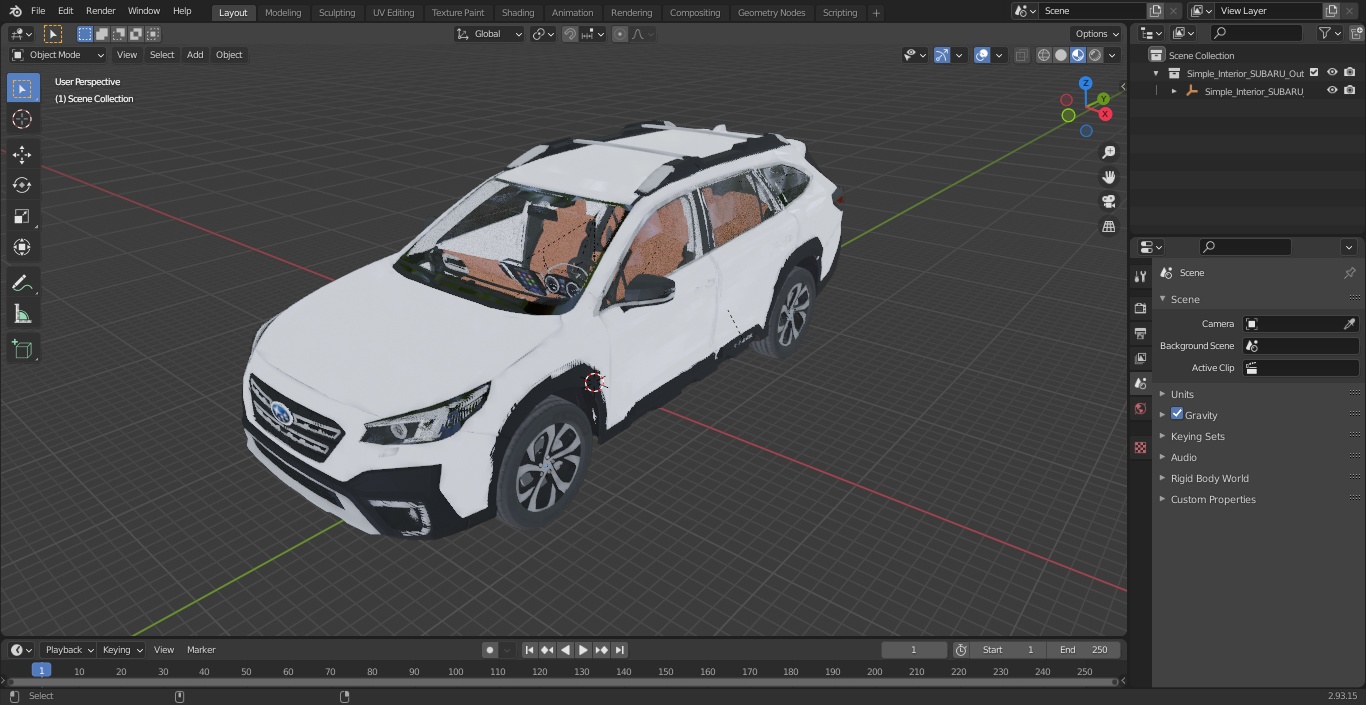Screen dimensions: 1366x705
Task: Pin the Scene properties with the pin icon
Action: coord(1349,273)
